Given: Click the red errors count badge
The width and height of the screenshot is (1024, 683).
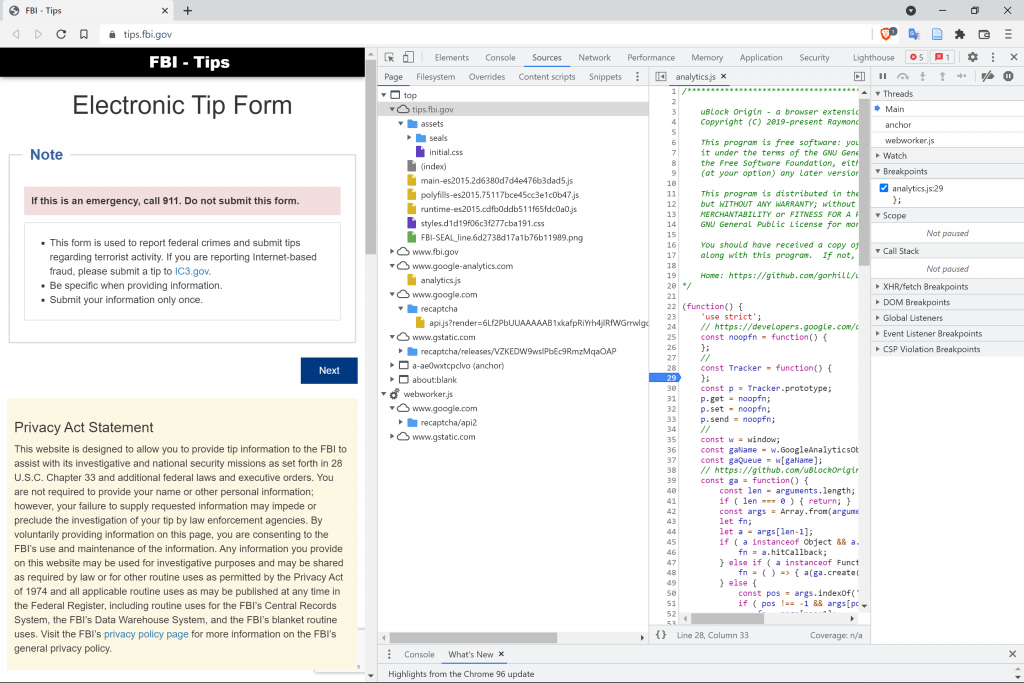Looking at the screenshot, I should coord(917,57).
